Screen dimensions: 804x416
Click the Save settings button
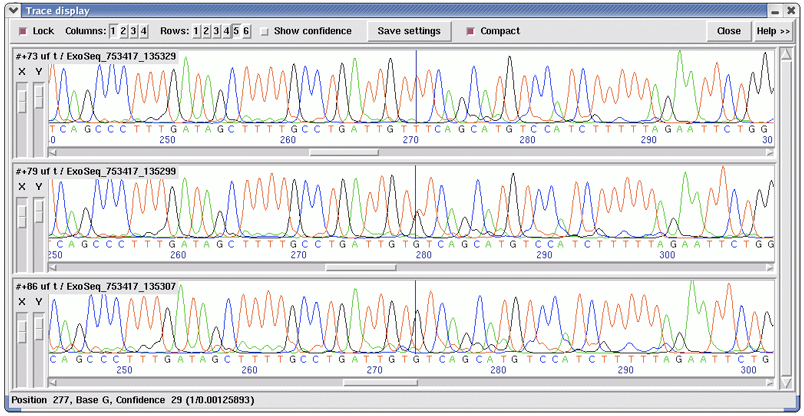point(408,31)
